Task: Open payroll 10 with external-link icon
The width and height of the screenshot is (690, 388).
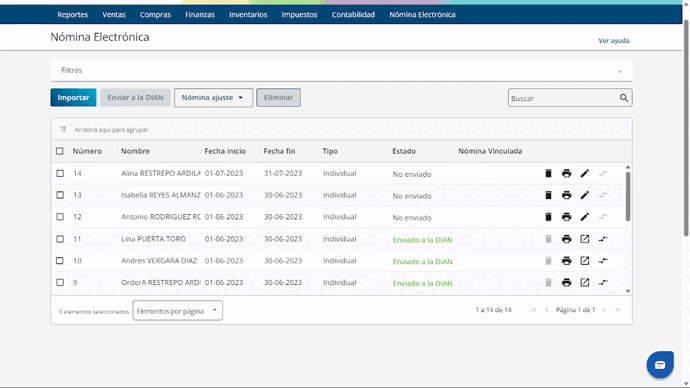Action: pos(584,261)
